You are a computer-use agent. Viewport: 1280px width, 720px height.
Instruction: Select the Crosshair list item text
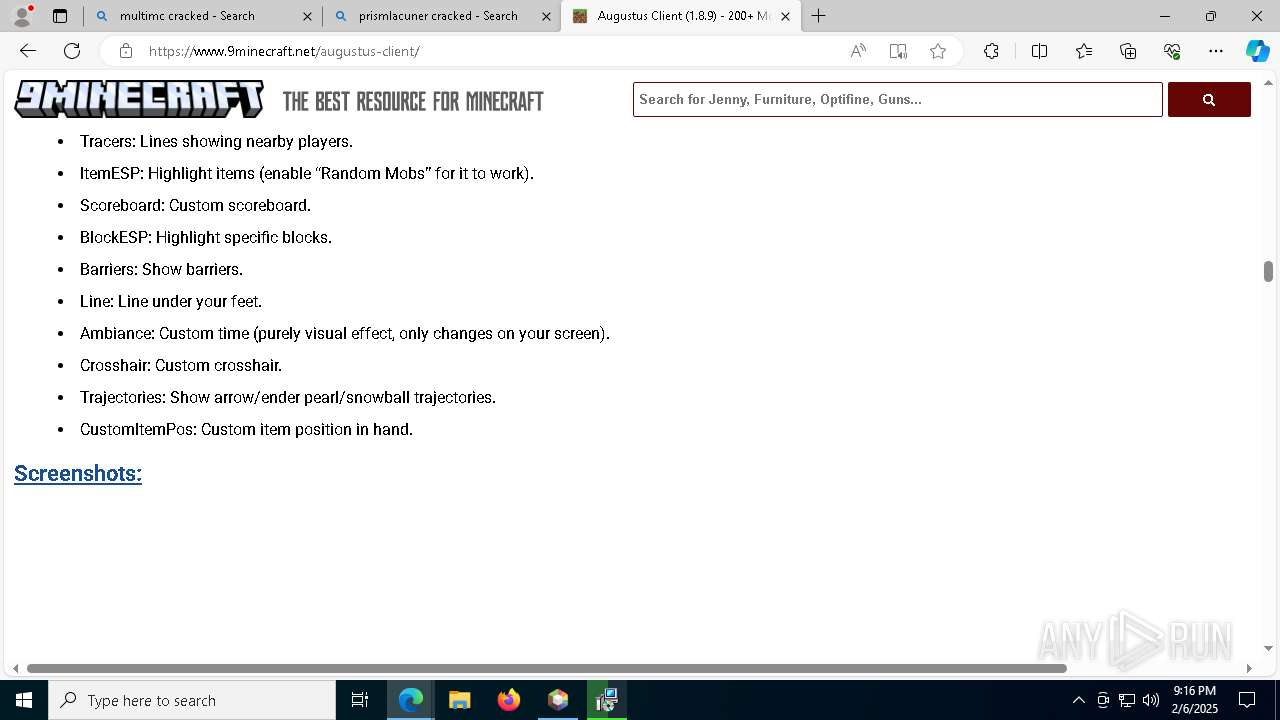181,365
